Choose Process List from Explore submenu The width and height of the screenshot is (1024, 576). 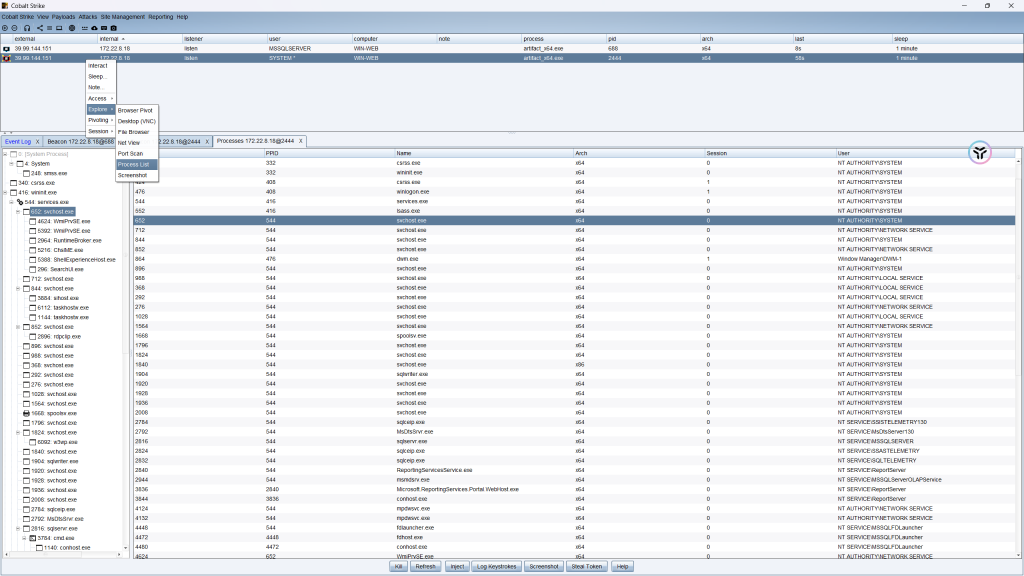tap(136, 165)
